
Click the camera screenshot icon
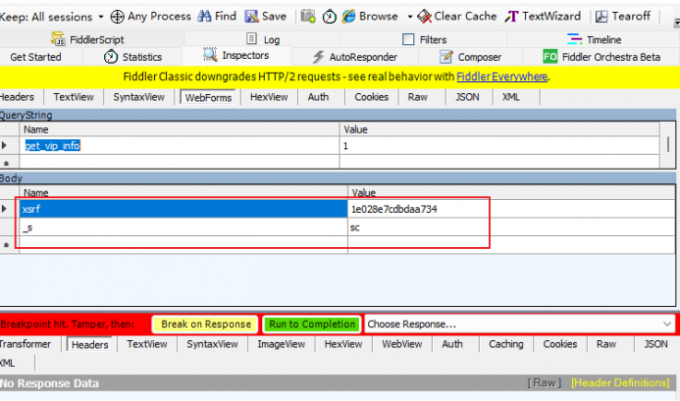click(308, 16)
